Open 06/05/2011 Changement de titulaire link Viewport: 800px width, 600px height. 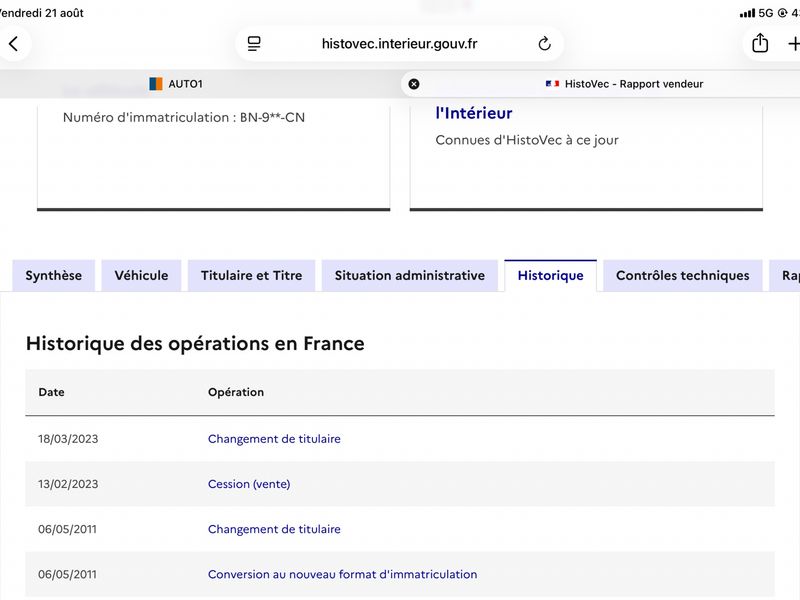pos(274,529)
